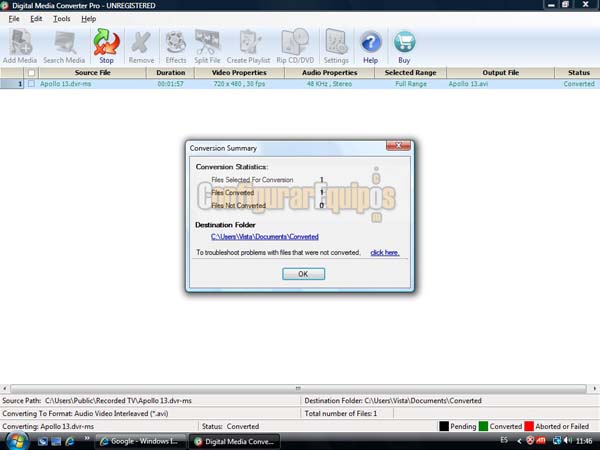Sort by the Duration column header
Image resolution: width=600 pixels, height=450 pixels.
170,73
